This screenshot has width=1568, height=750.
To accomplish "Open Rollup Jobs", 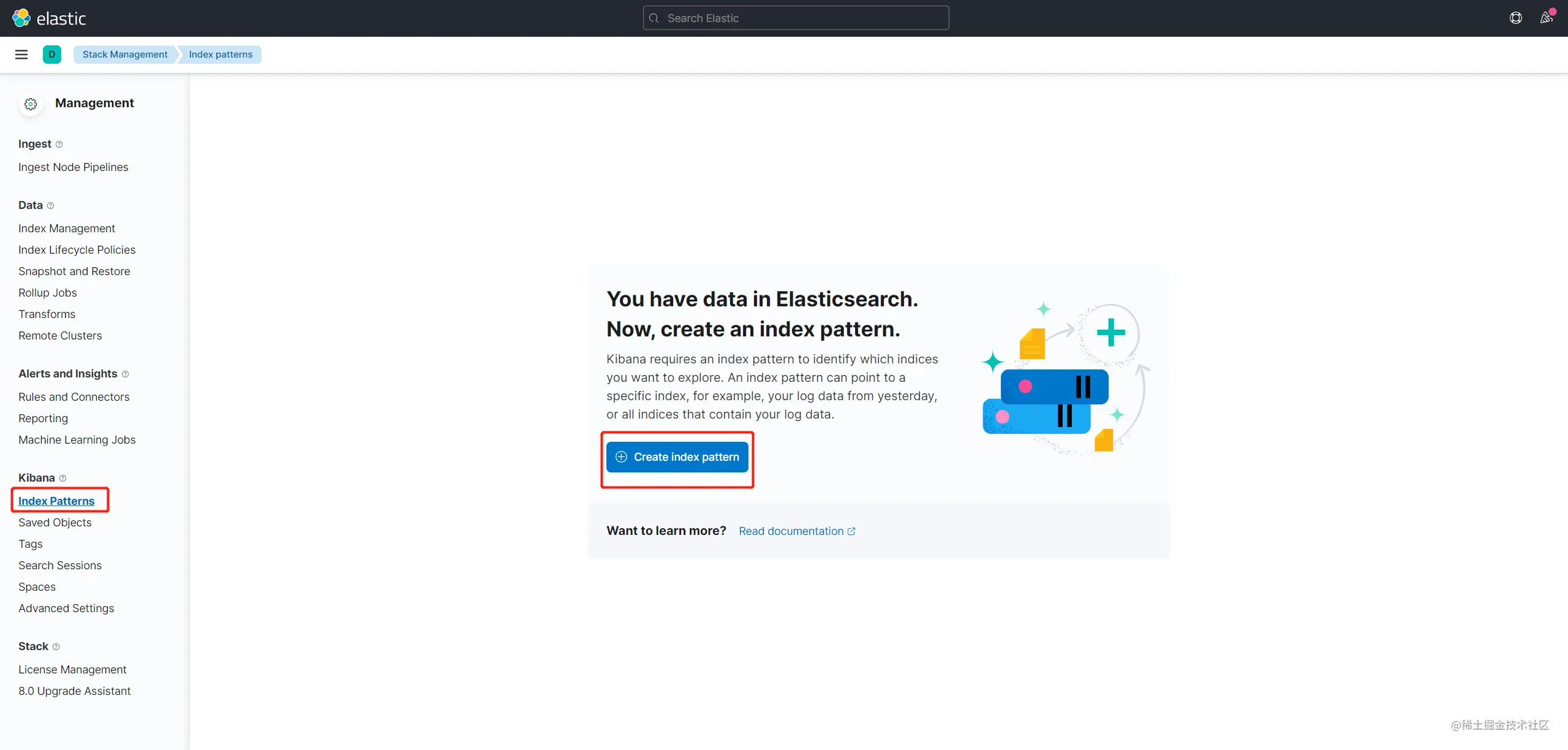I will [48, 293].
